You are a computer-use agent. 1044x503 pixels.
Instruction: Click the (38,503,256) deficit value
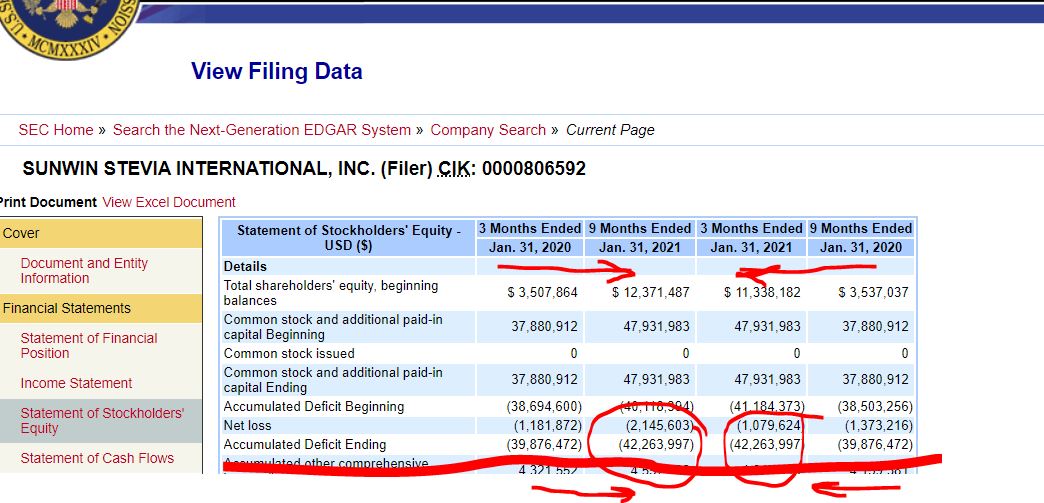(876, 406)
